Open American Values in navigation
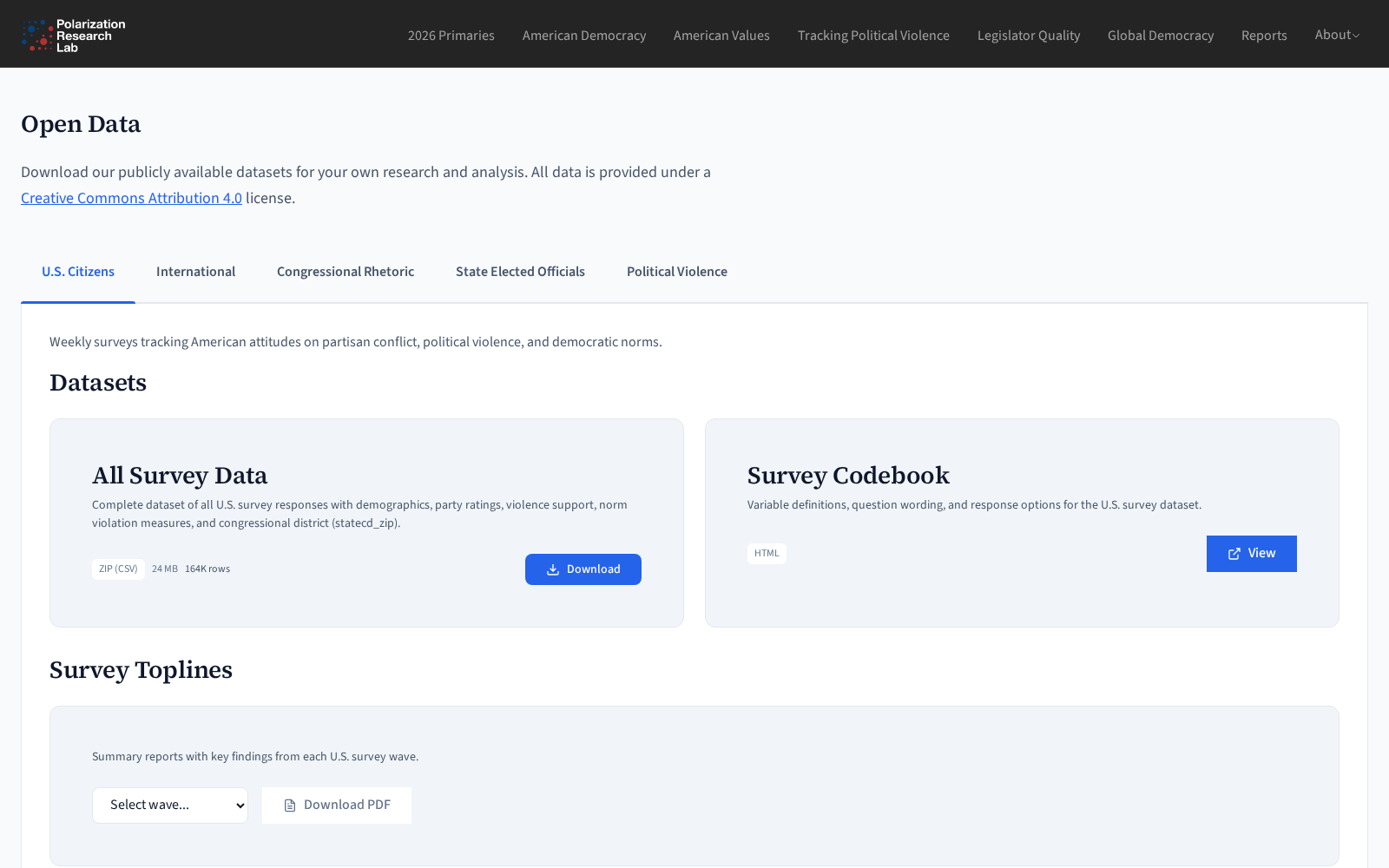The image size is (1389, 868). [x=721, y=36]
